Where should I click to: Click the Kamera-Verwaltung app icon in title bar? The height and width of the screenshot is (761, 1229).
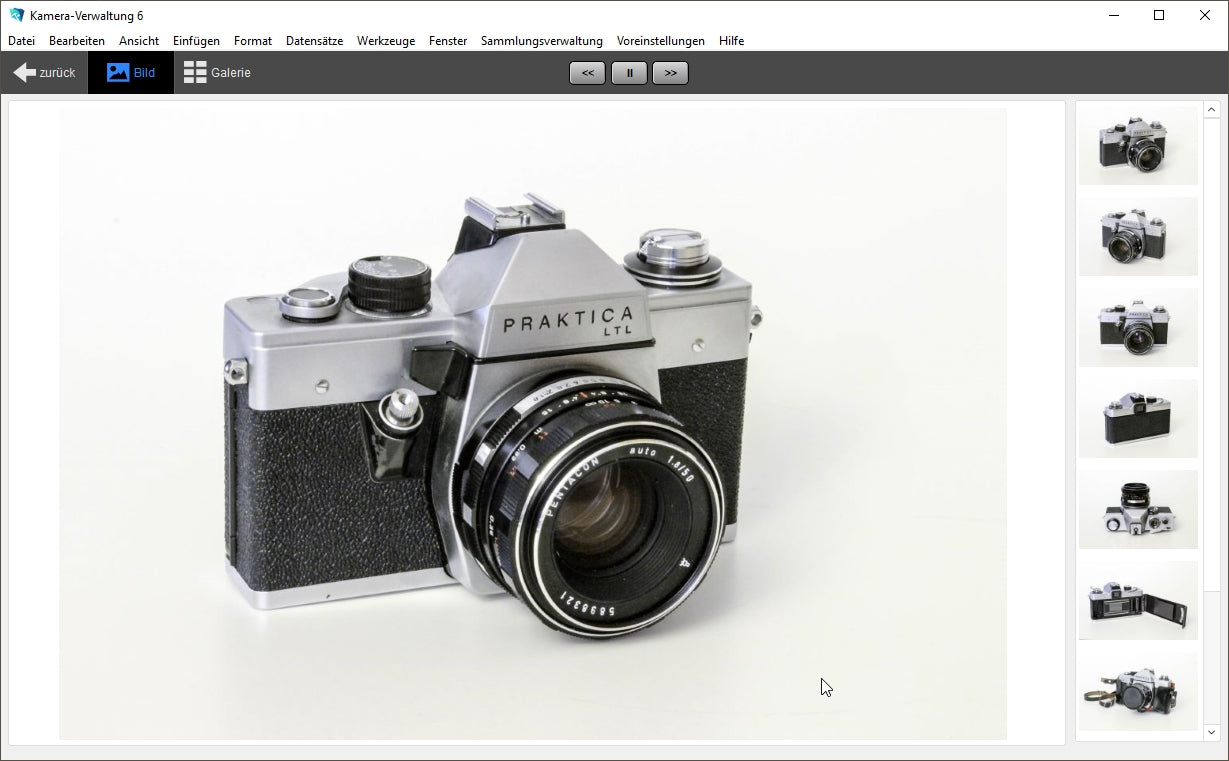pyautogui.click(x=16, y=15)
